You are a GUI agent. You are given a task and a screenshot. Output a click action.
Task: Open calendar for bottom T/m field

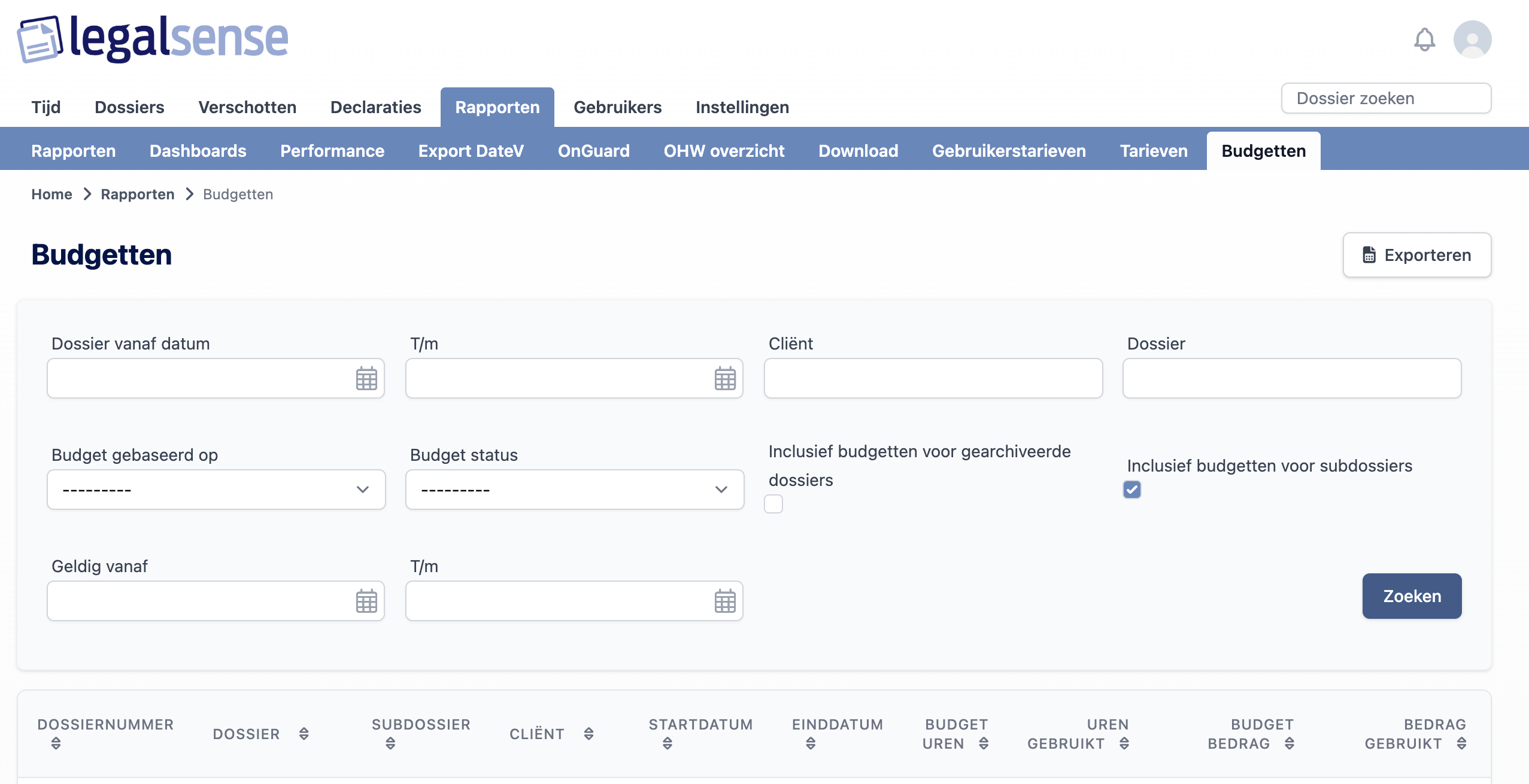coord(724,601)
